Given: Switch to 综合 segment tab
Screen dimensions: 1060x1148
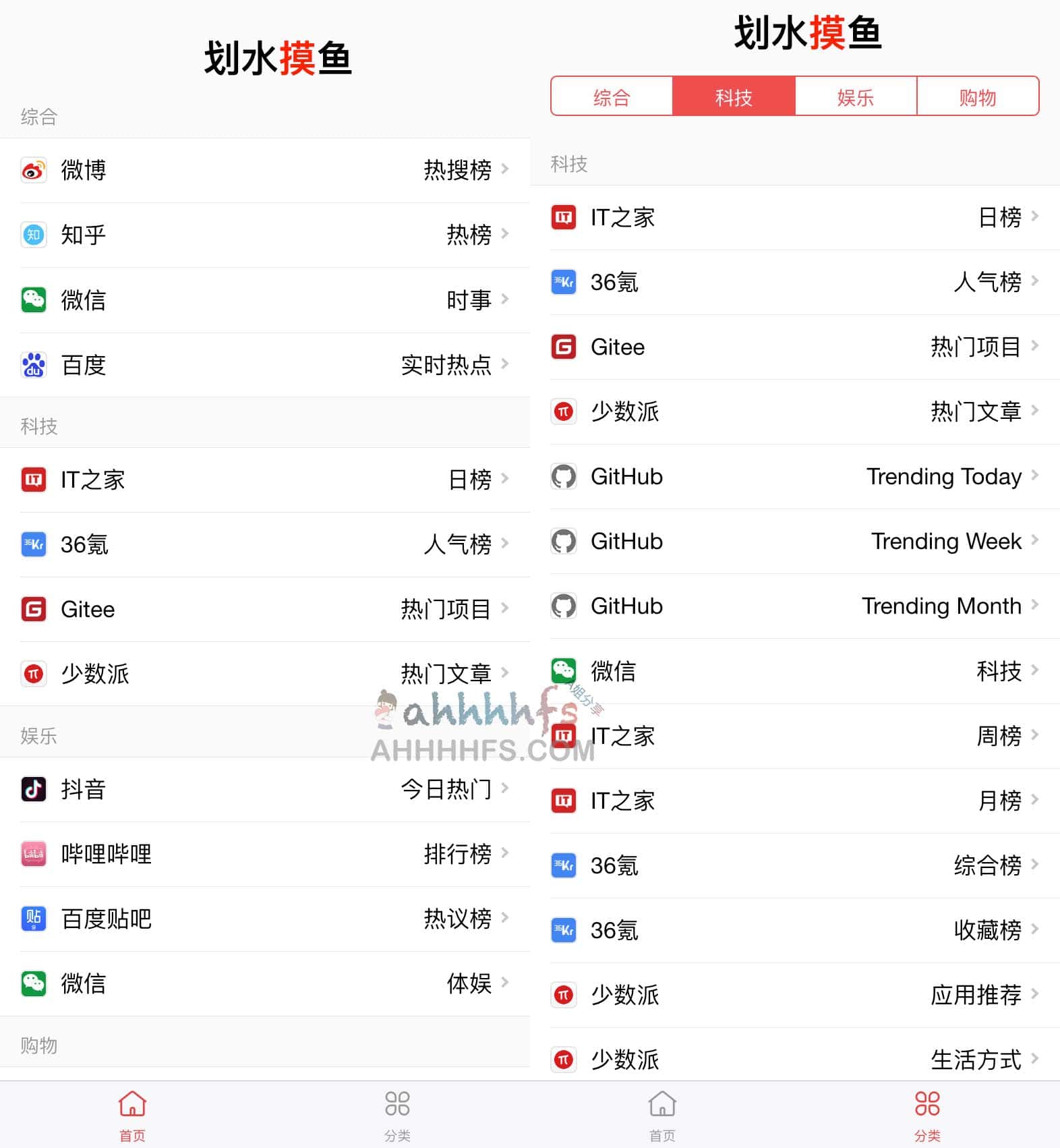Looking at the screenshot, I should point(612,96).
